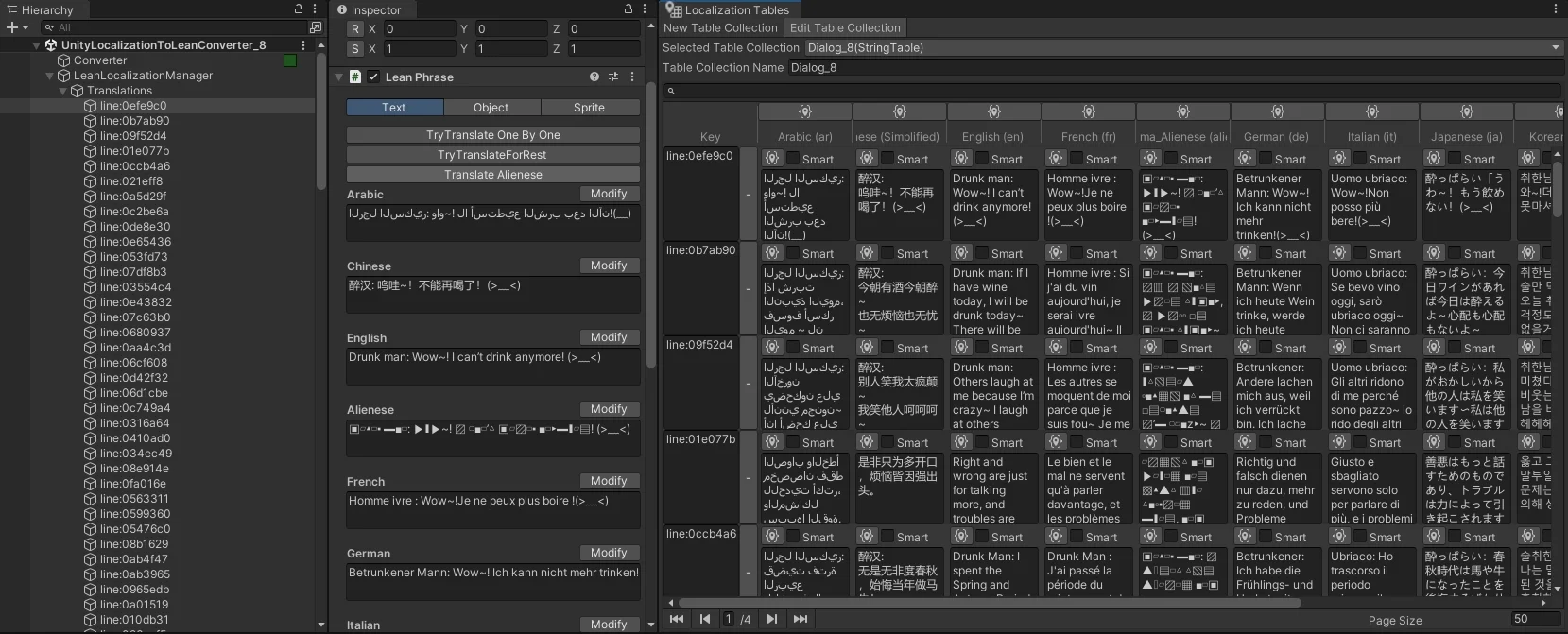
Task: Open the Localization Tables window options menu
Action: click(x=1556, y=9)
